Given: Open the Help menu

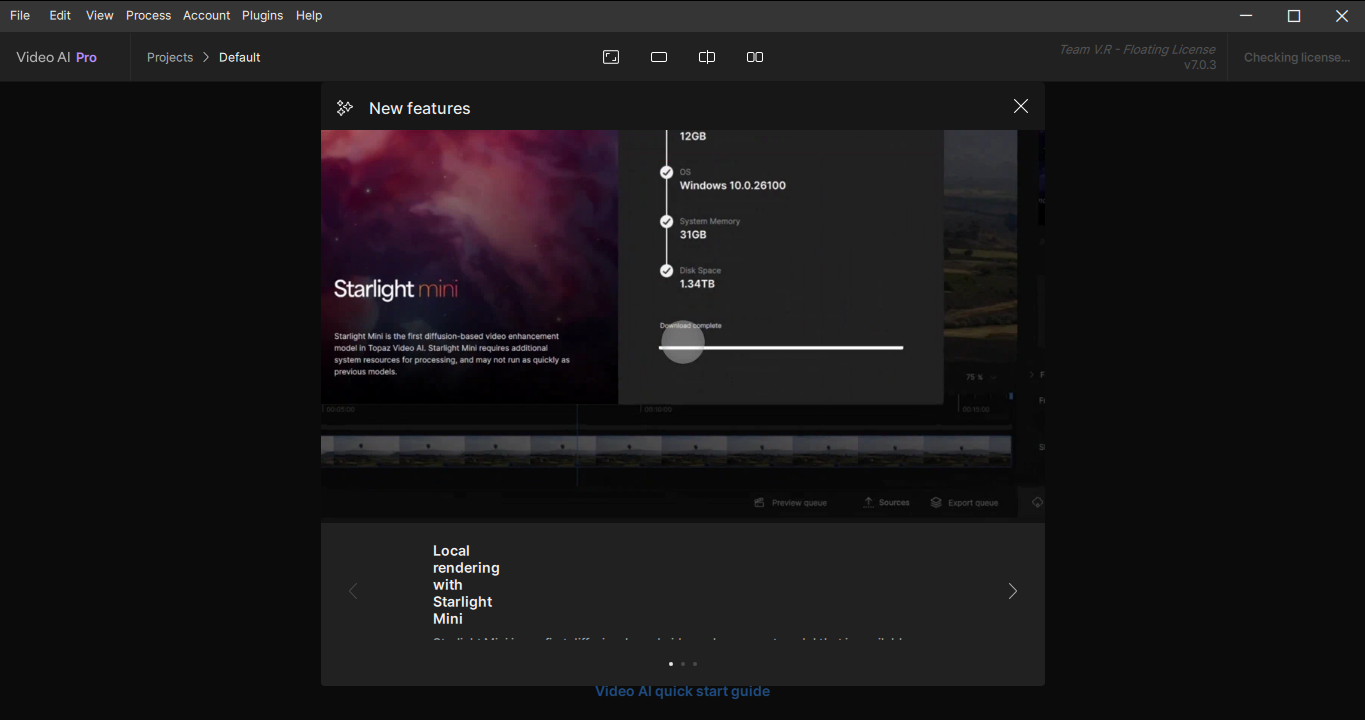Looking at the screenshot, I should [x=309, y=15].
